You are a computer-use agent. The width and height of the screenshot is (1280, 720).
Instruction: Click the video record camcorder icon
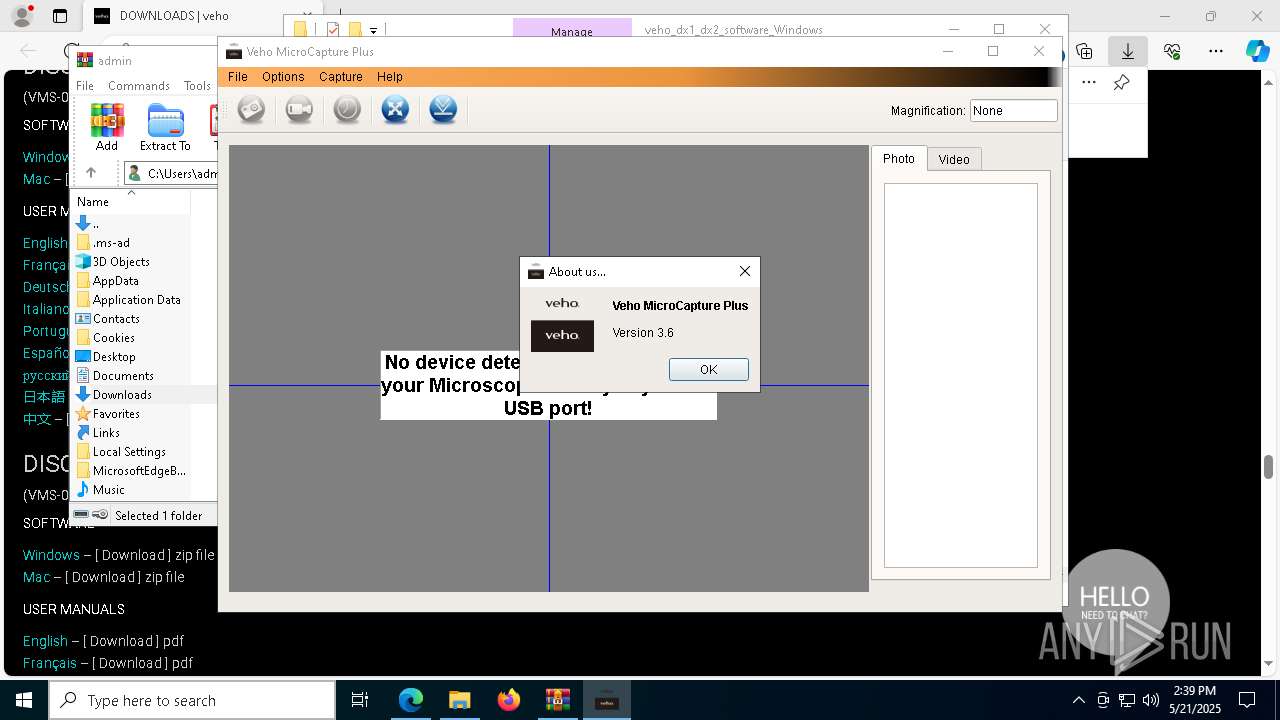coord(299,109)
